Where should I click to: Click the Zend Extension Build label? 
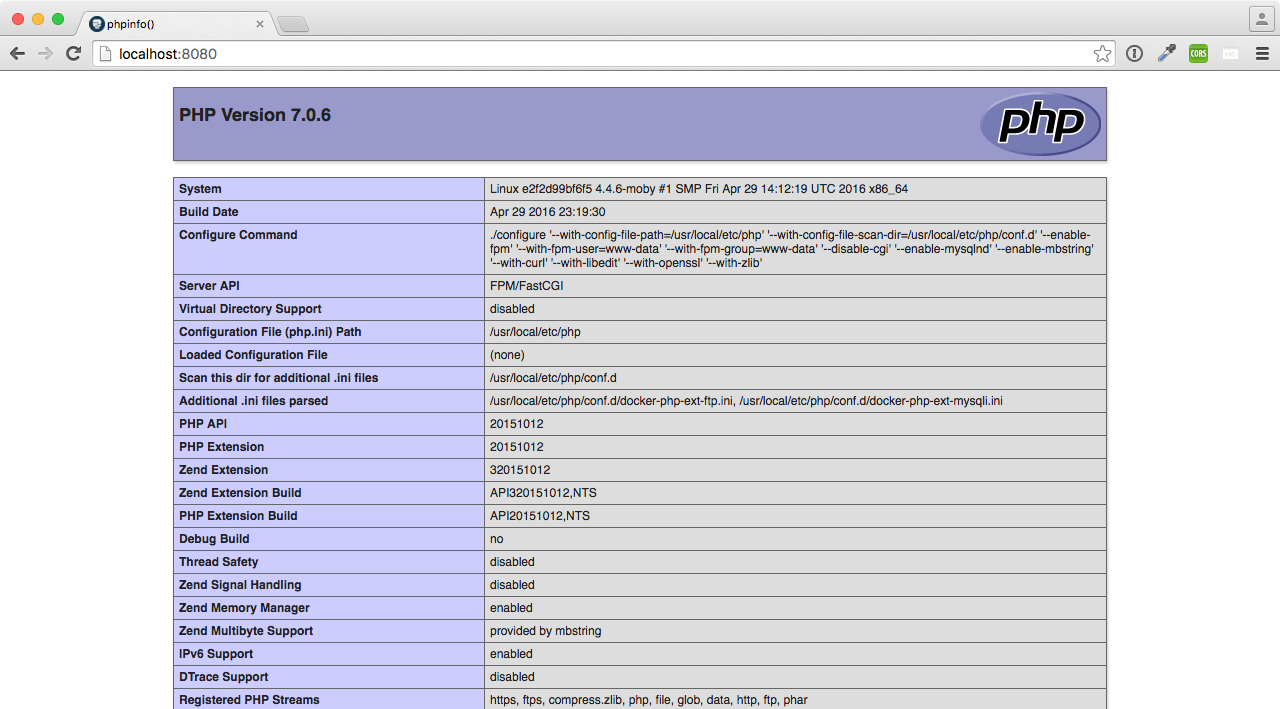tap(240, 493)
